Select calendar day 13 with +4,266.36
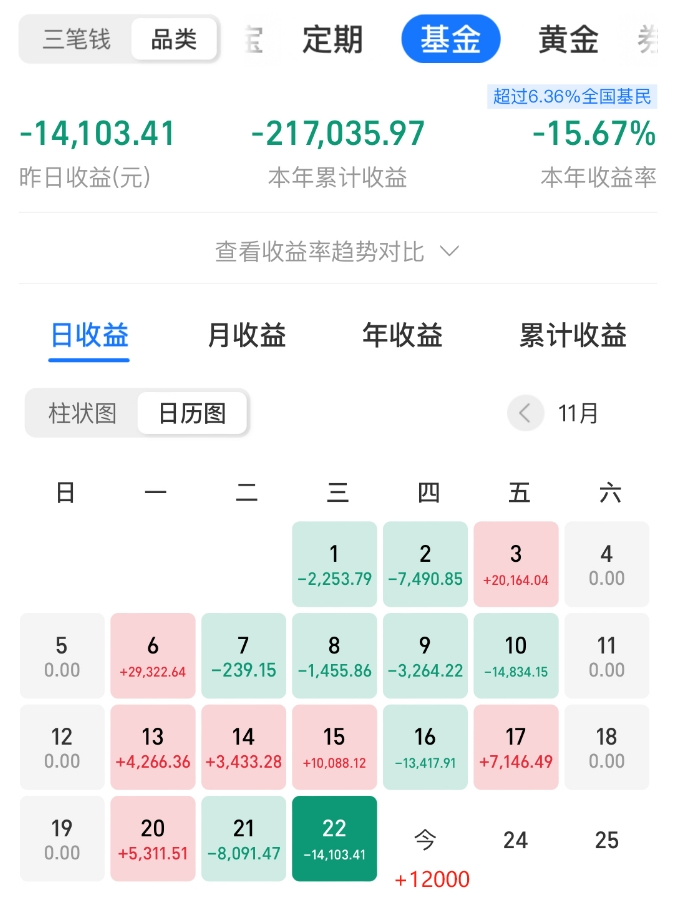This screenshot has height=917, width=676. click(153, 747)
